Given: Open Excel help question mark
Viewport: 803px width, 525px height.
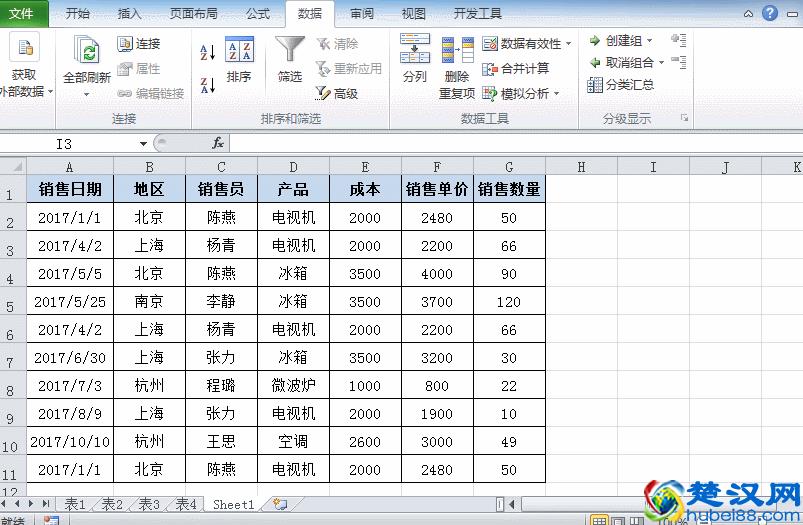Looking at the screenshot, I should tap(770, 13).
